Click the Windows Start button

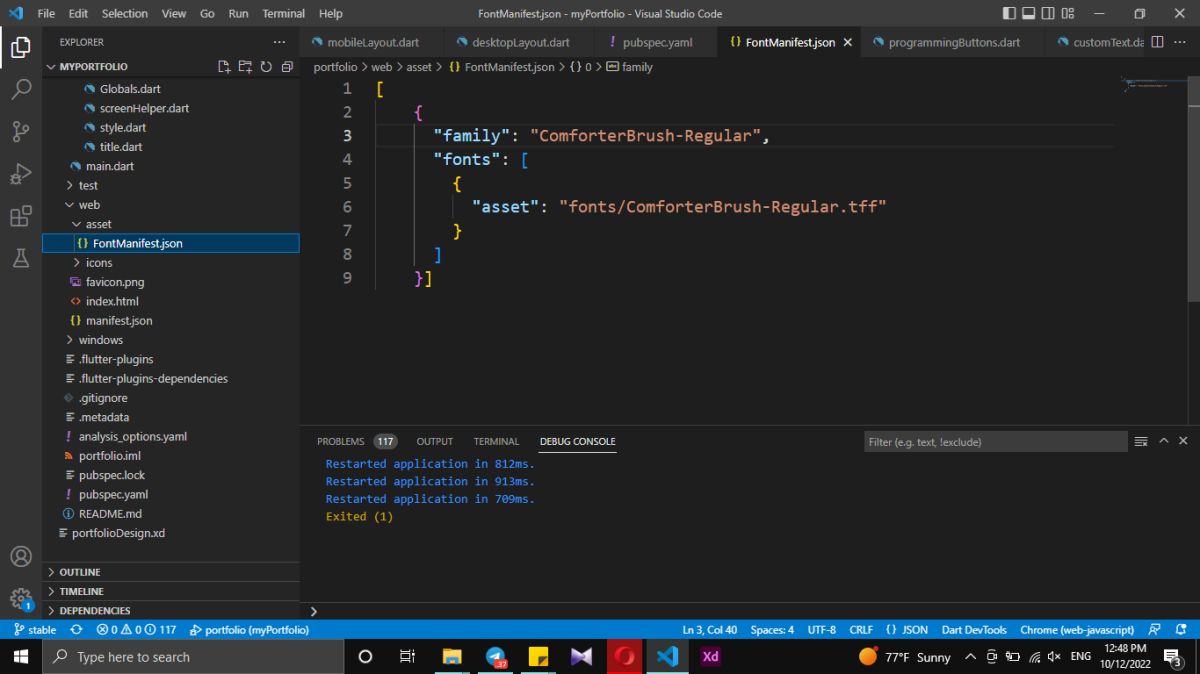pos(21,657)
